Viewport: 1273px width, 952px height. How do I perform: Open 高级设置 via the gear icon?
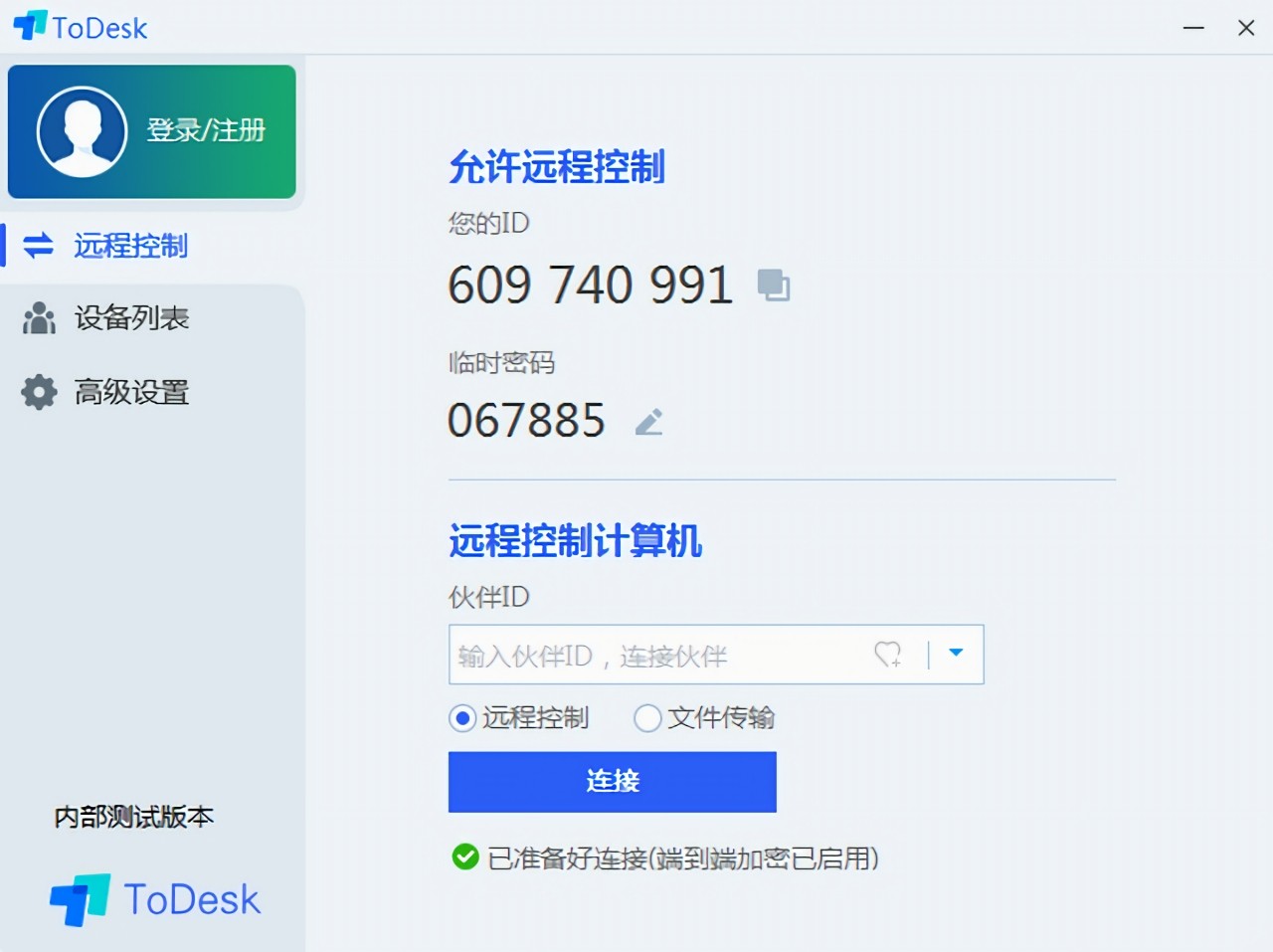[x=129, y=392]
